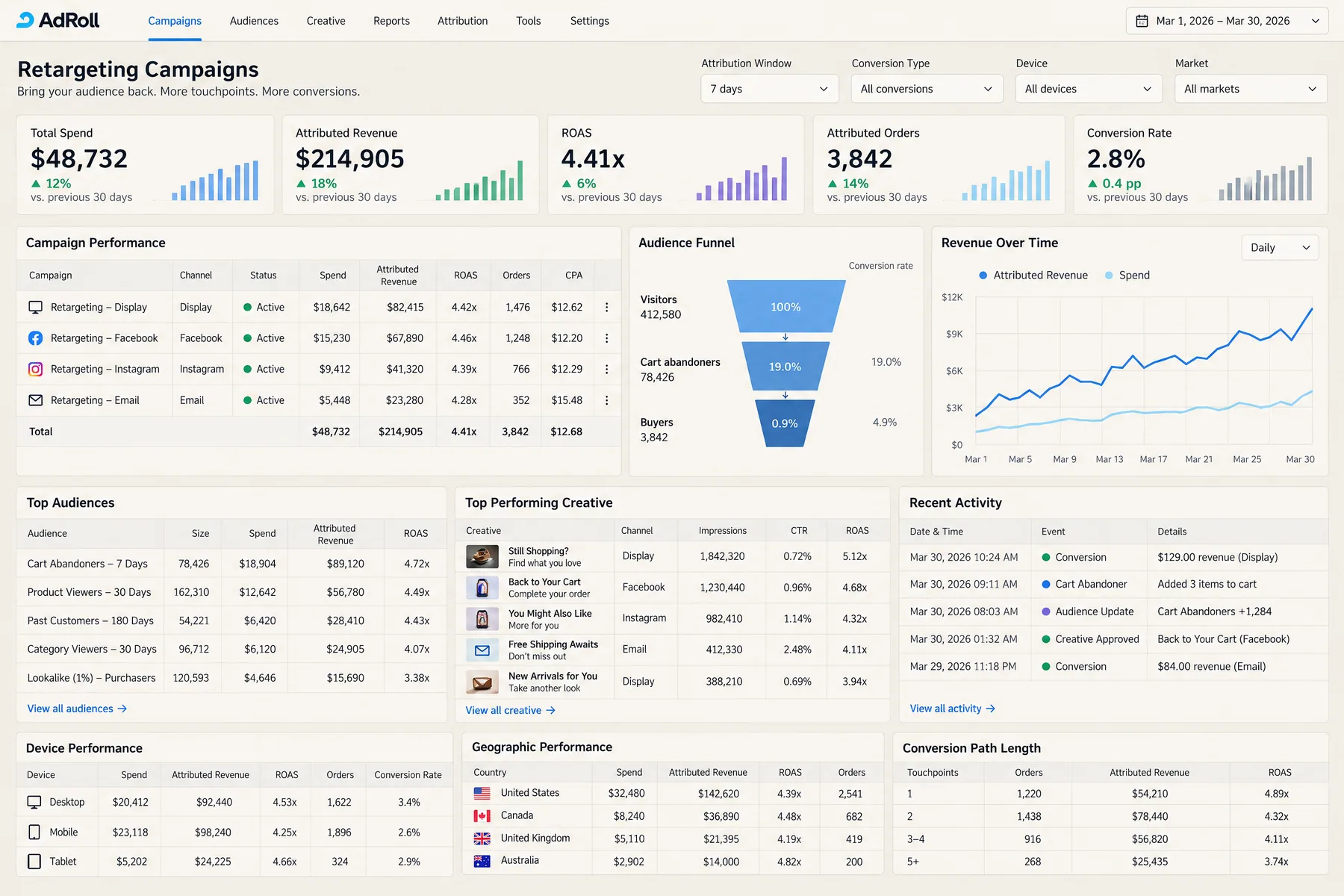1344x896 pixels.
Task: Open the Reports tab
Action: pyautogui.click(x=391, y=21)
